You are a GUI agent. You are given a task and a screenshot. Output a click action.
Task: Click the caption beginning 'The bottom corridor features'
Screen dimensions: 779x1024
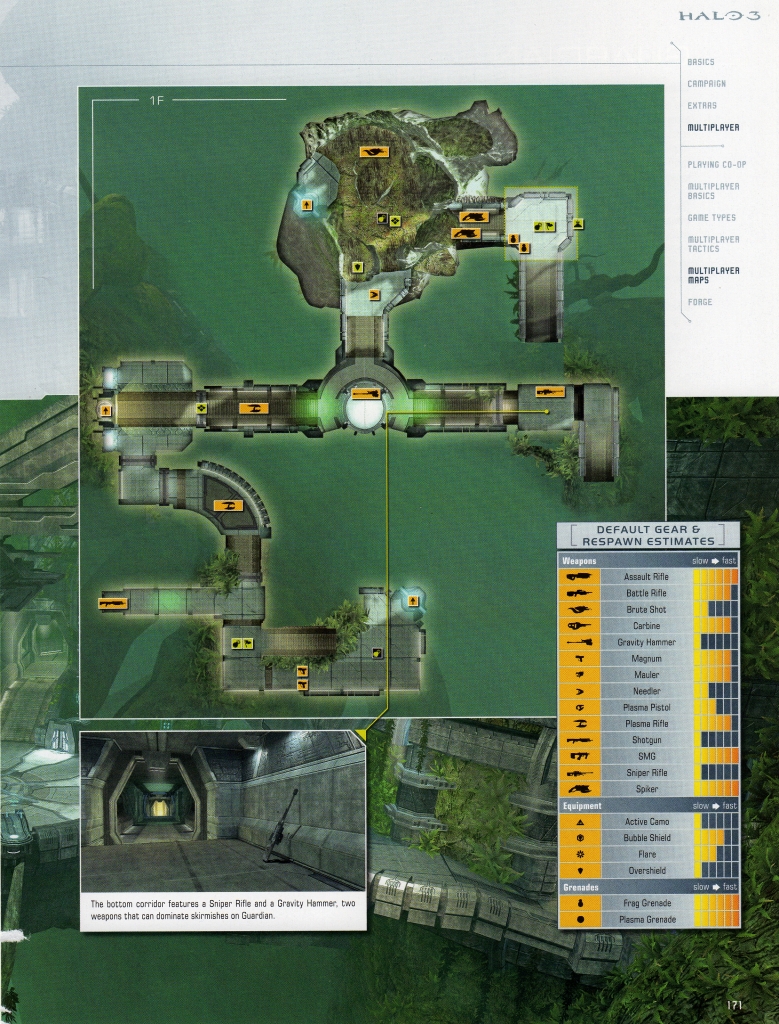[223, 910]
